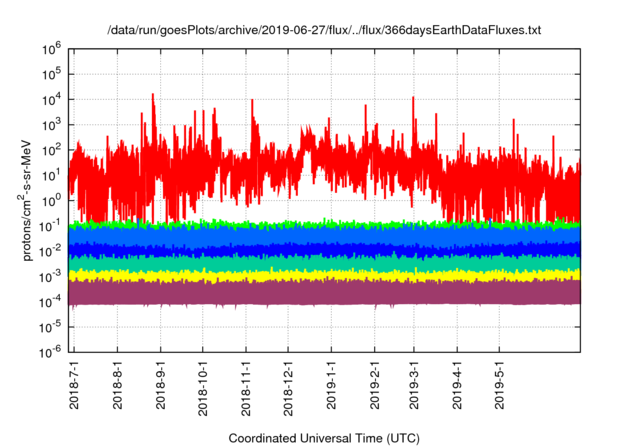Click the y-axis label 10^-5

(x=50, y=328)
